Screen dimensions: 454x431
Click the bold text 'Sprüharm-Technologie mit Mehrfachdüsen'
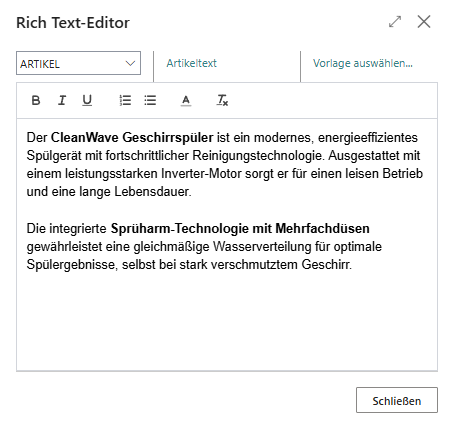pyautogui.click(x=240, y=229)
